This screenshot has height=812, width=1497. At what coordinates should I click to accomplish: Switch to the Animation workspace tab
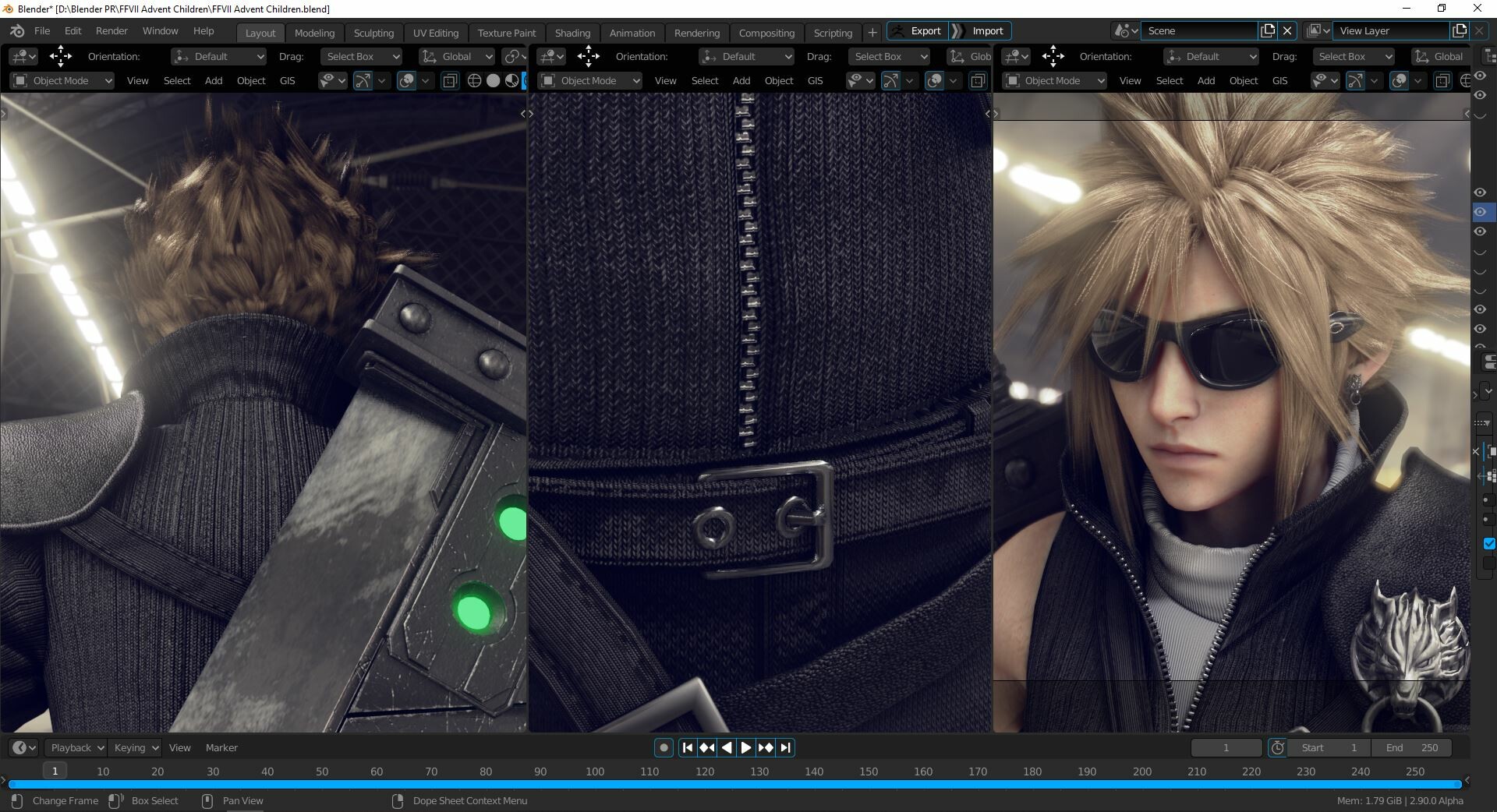632,33
